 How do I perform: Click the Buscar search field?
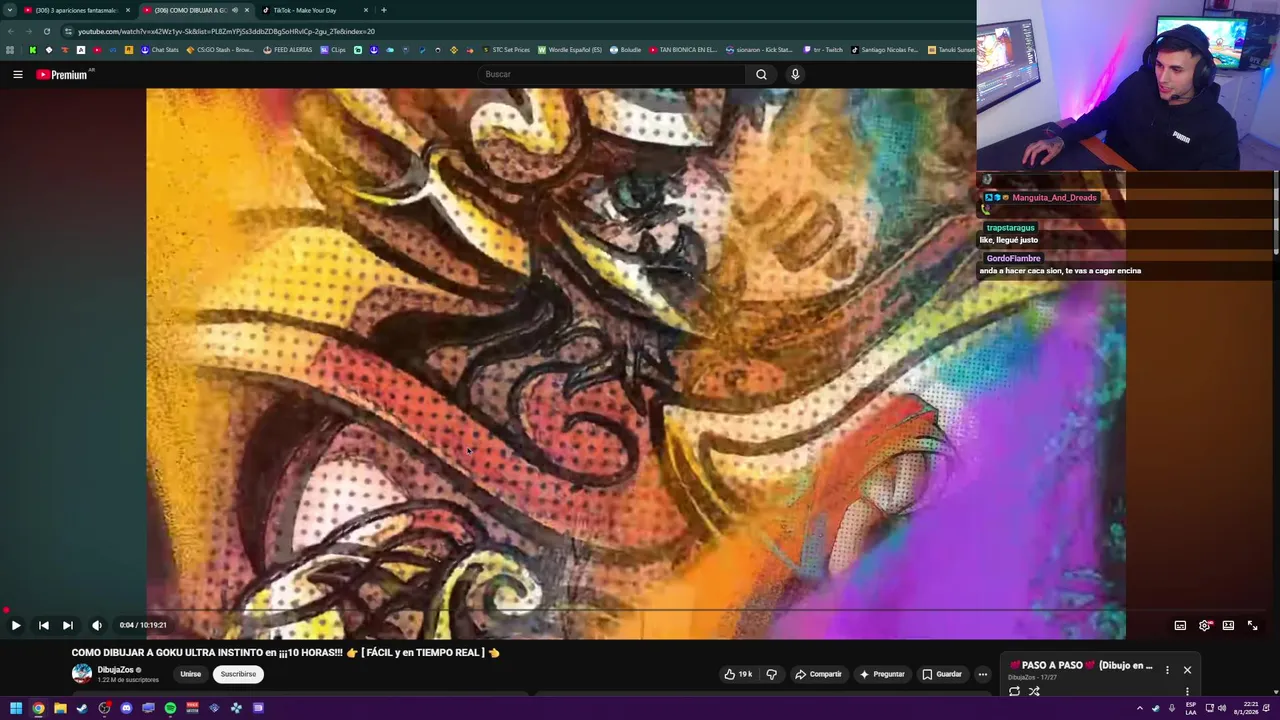point(612,74)
